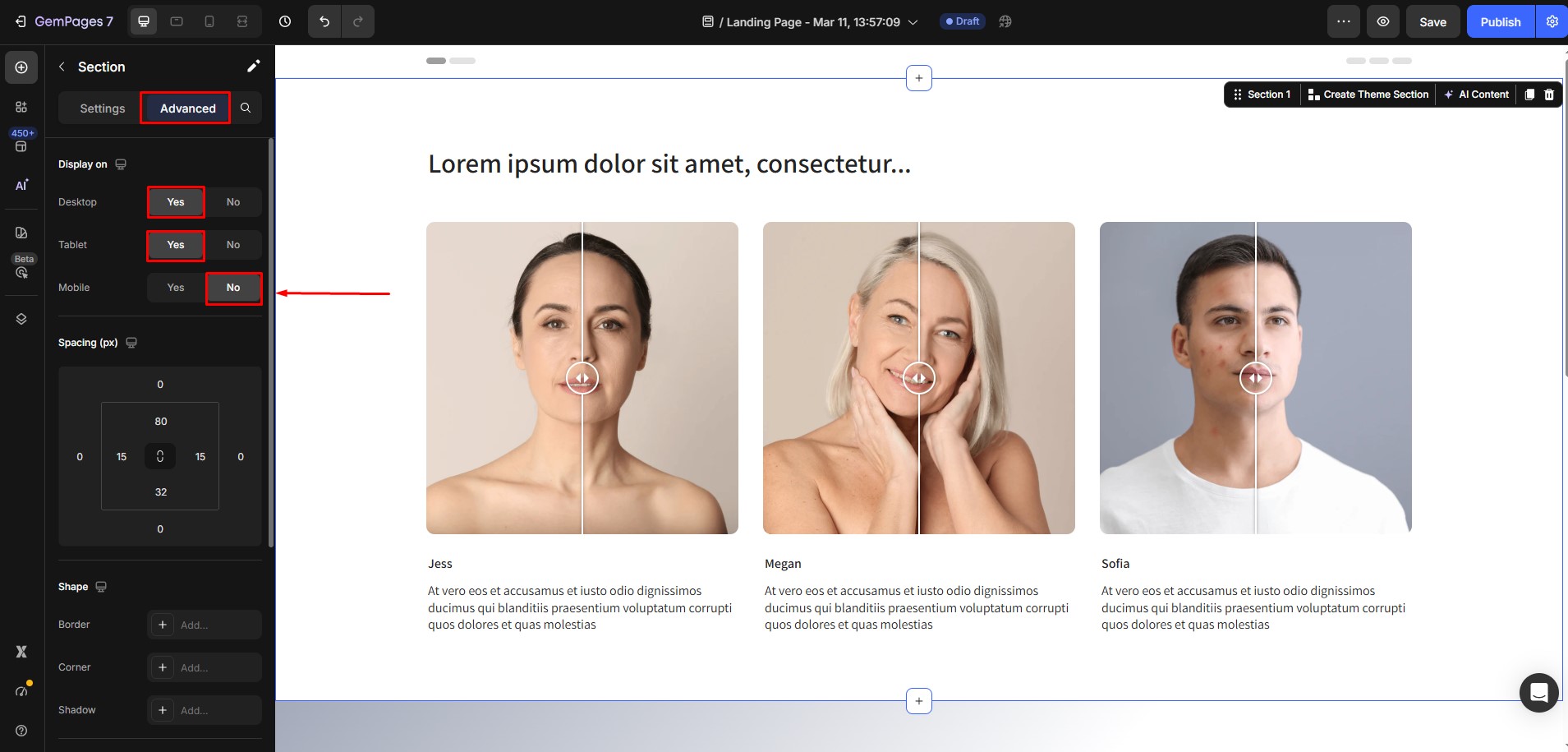1568x752 pixels.
Task: Click the undo arrow in top bar
Action: pos(324,21)
